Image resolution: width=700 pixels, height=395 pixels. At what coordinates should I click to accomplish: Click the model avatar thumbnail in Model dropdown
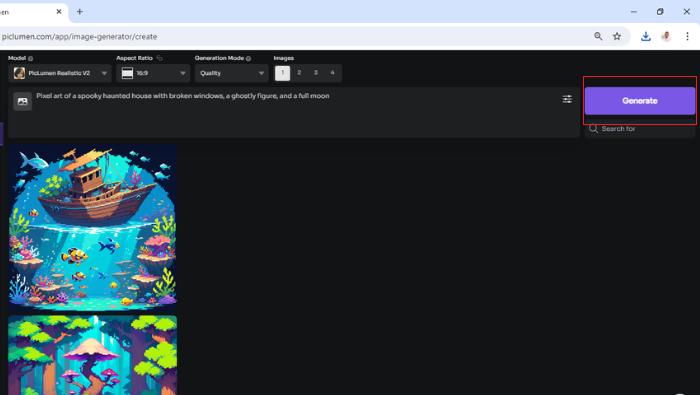(19, 73)
